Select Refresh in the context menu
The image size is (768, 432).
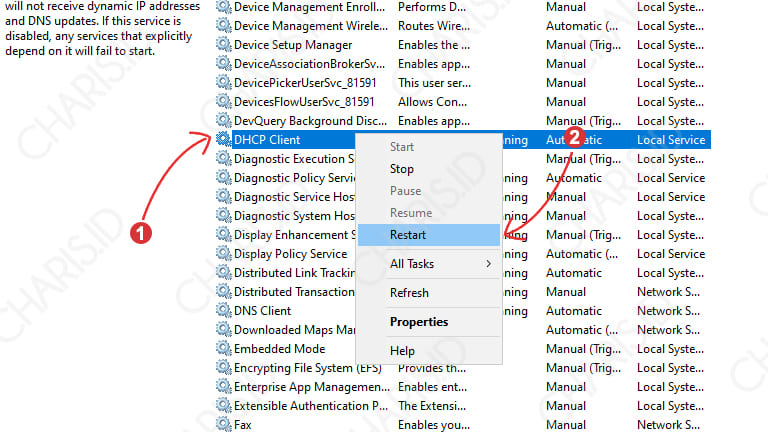[x=429, y=293]
